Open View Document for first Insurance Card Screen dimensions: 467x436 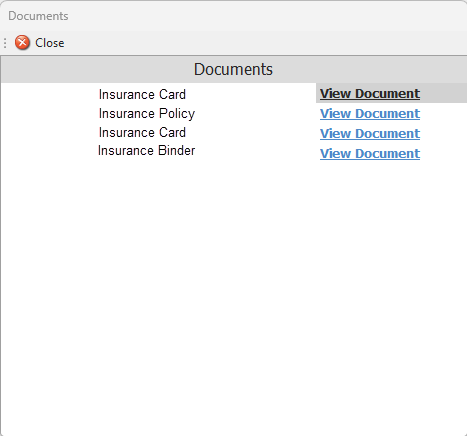pos(370,94)
